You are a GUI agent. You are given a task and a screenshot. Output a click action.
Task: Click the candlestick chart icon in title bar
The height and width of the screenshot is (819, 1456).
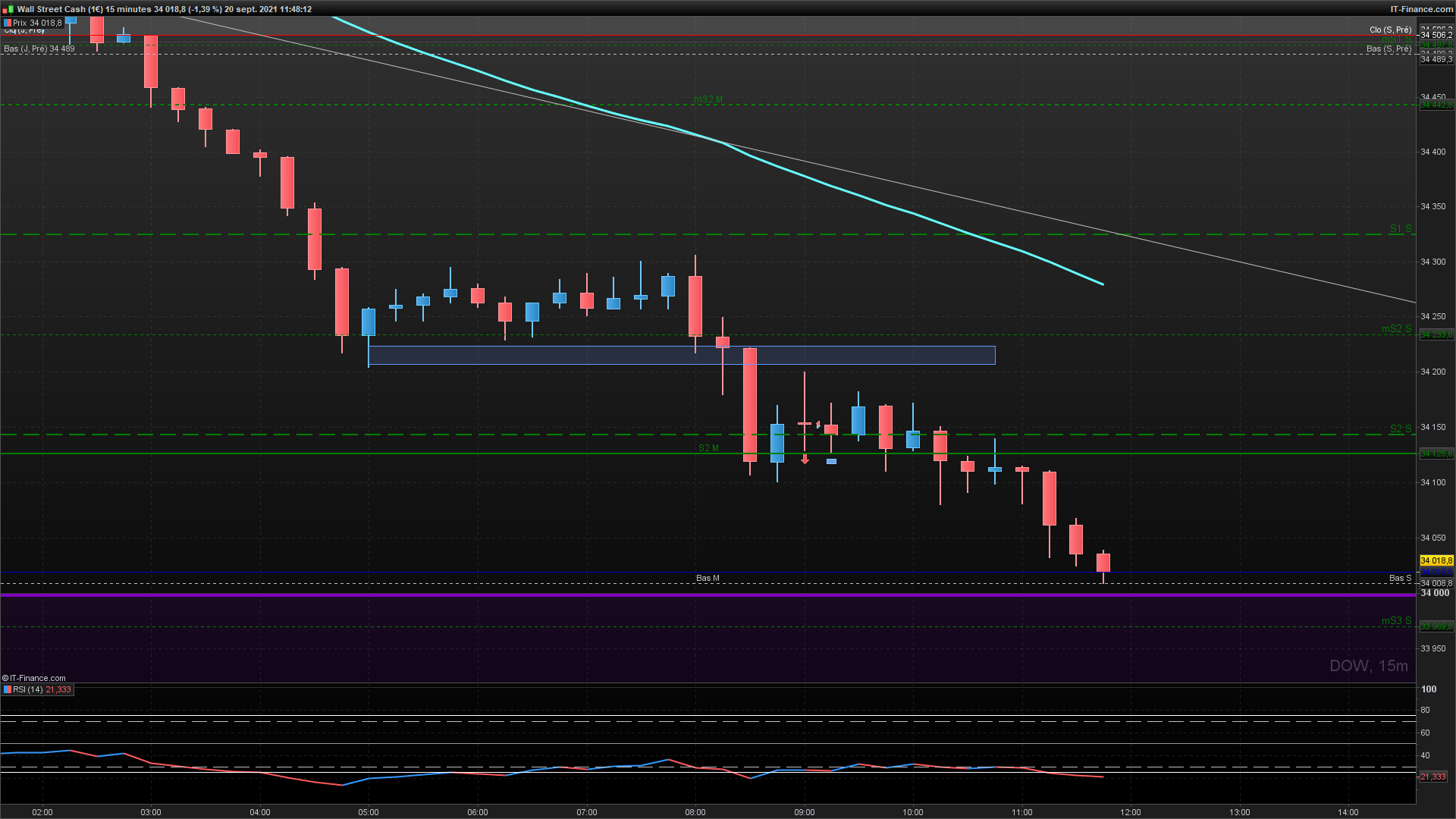[x=8, y=9]
